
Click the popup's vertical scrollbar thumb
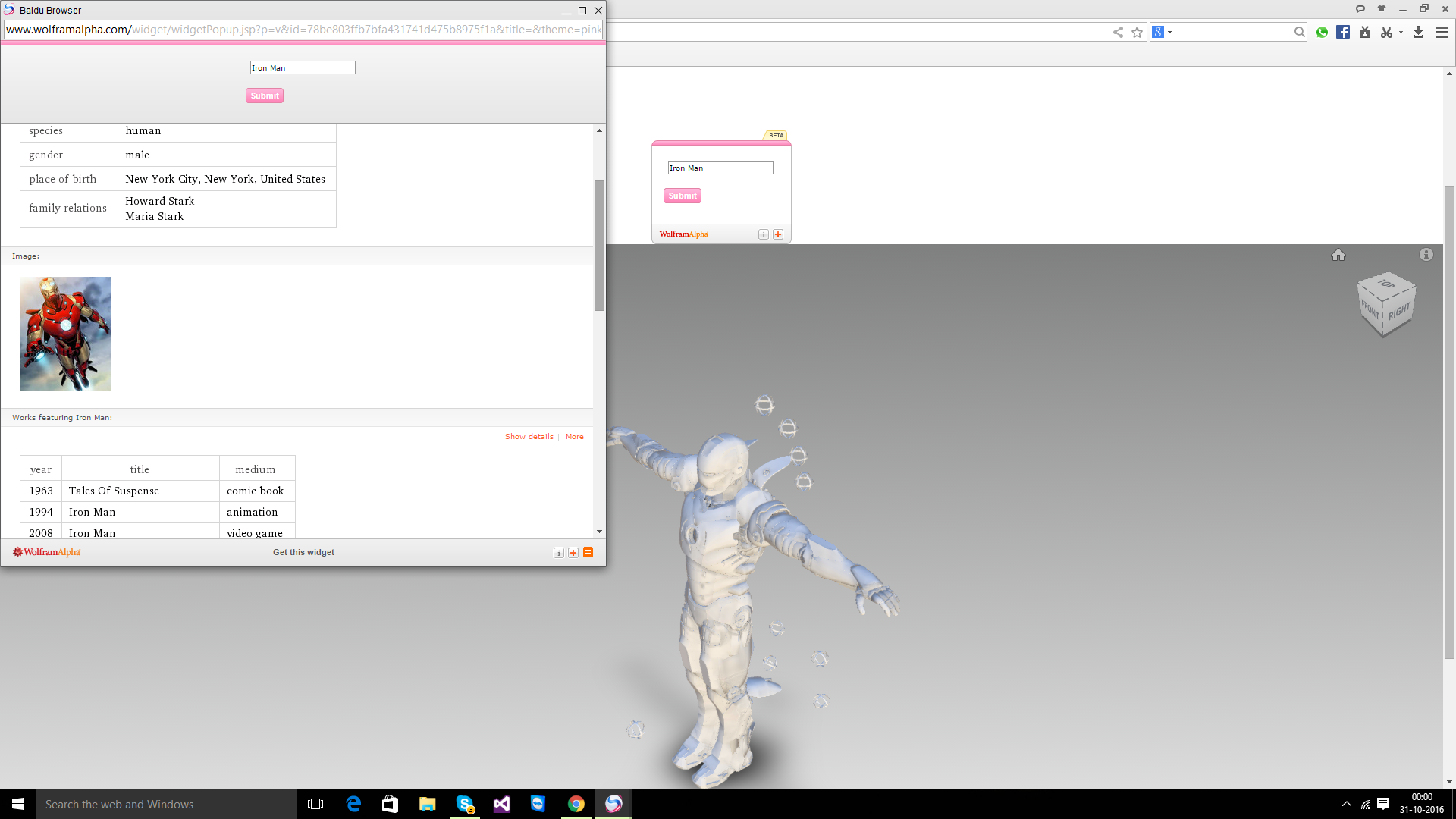click(x=599, y=245)
